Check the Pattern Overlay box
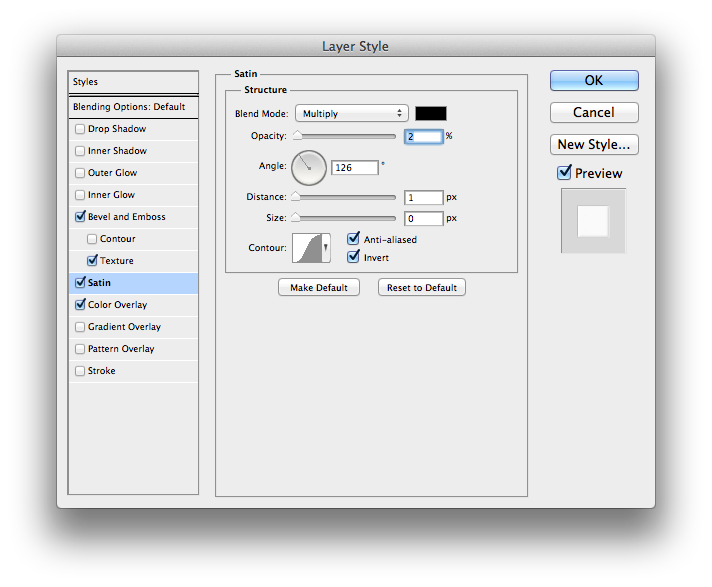This screenshot has width=712, height=587. [x=80, y=349]
